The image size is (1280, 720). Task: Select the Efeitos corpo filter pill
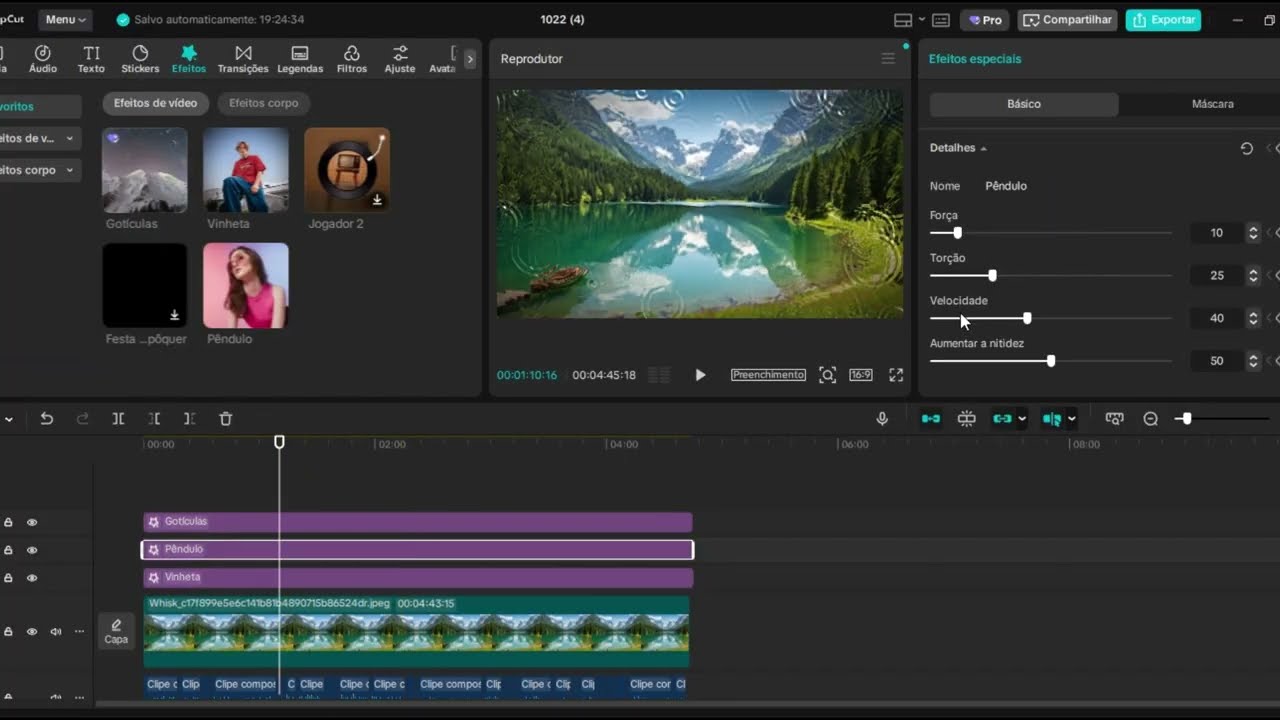click(263, 103)
